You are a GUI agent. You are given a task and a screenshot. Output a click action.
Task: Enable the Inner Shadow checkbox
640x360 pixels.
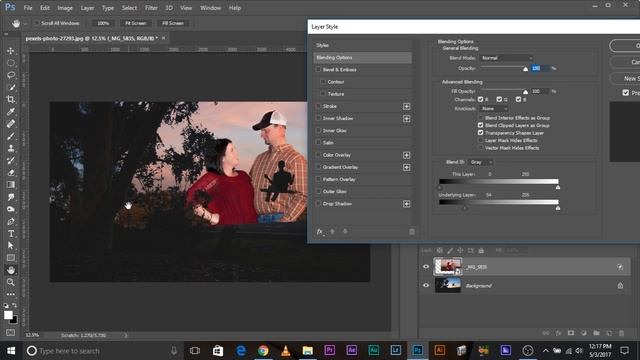(318, 118)
